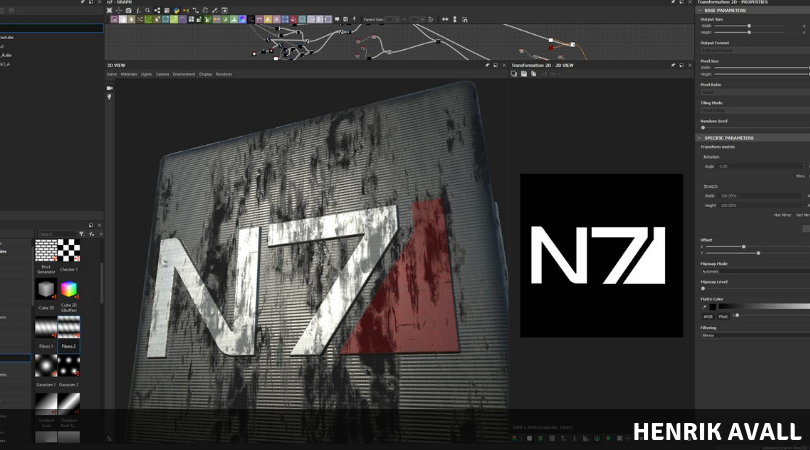This screenshot has height=450, width=810.
Task: Select the Fibers 2 thumbnail in Library
Action: coord(69,328)
